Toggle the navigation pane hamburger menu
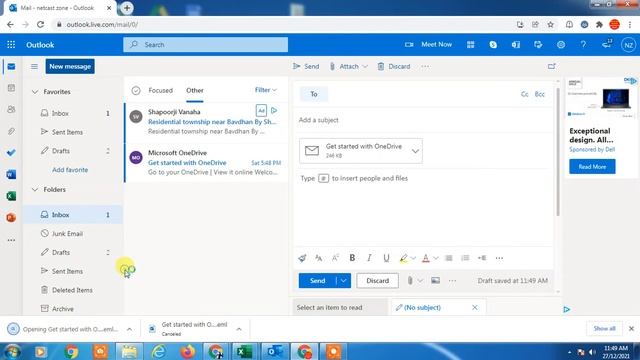The width and height of the screenshot is (640, 360). 34,66
